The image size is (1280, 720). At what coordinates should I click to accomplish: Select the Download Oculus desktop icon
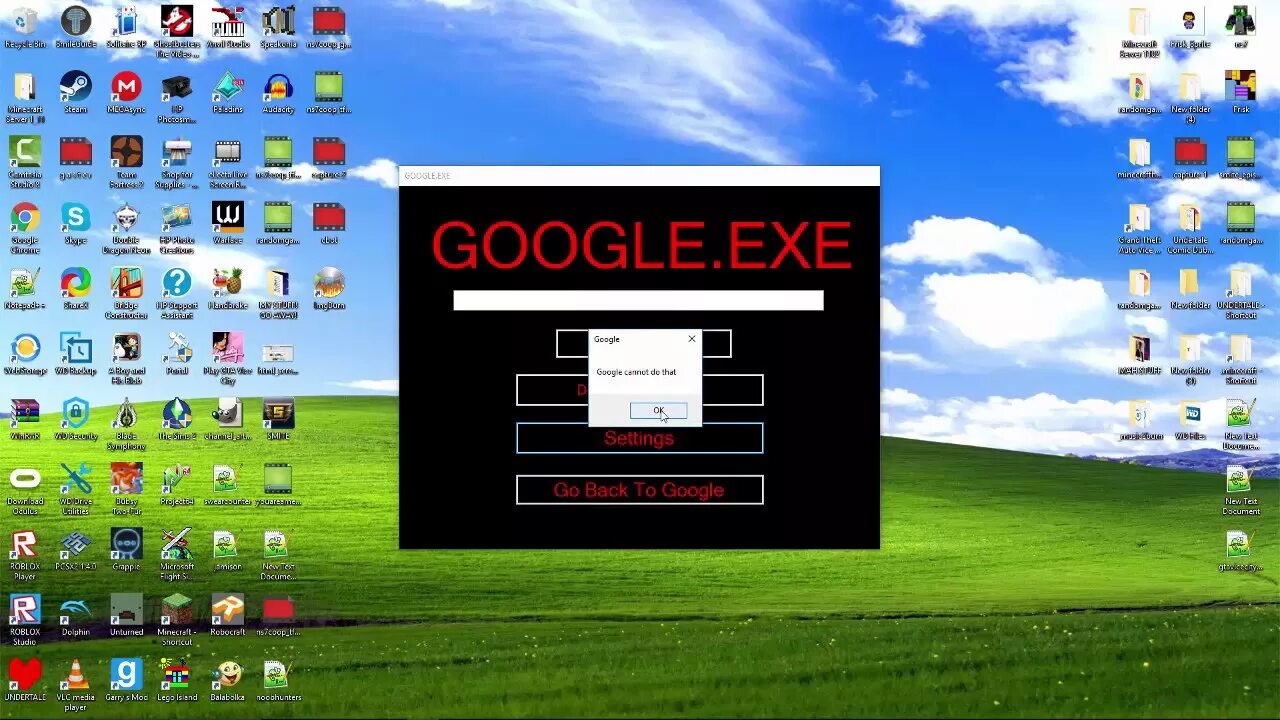click(x=25, y=490)
